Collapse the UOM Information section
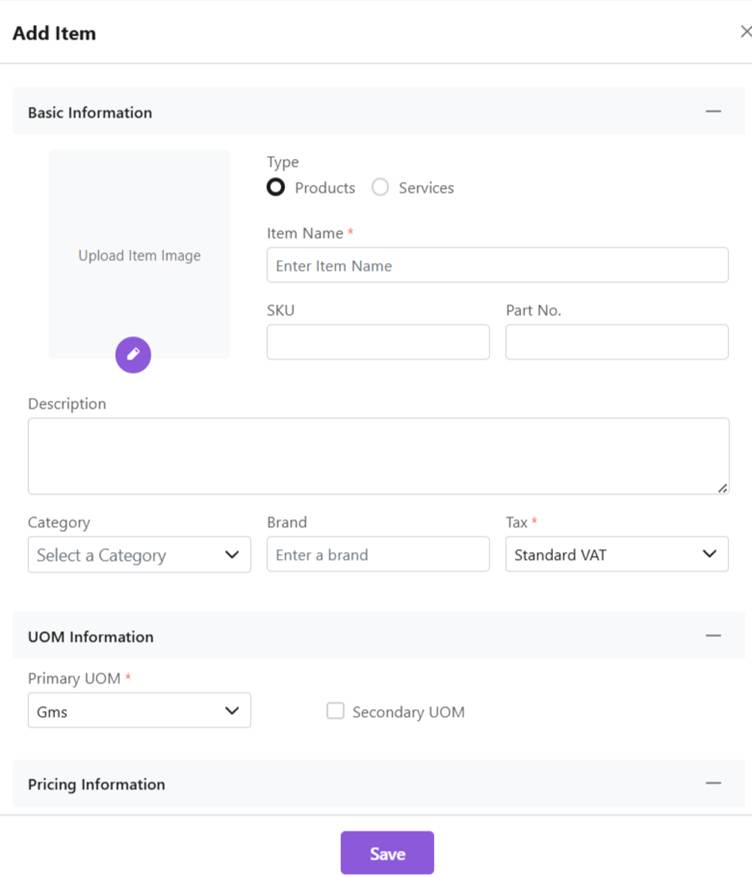Viewport: 752px width, 877px height. pyautogui.click(x=713, y=635)
